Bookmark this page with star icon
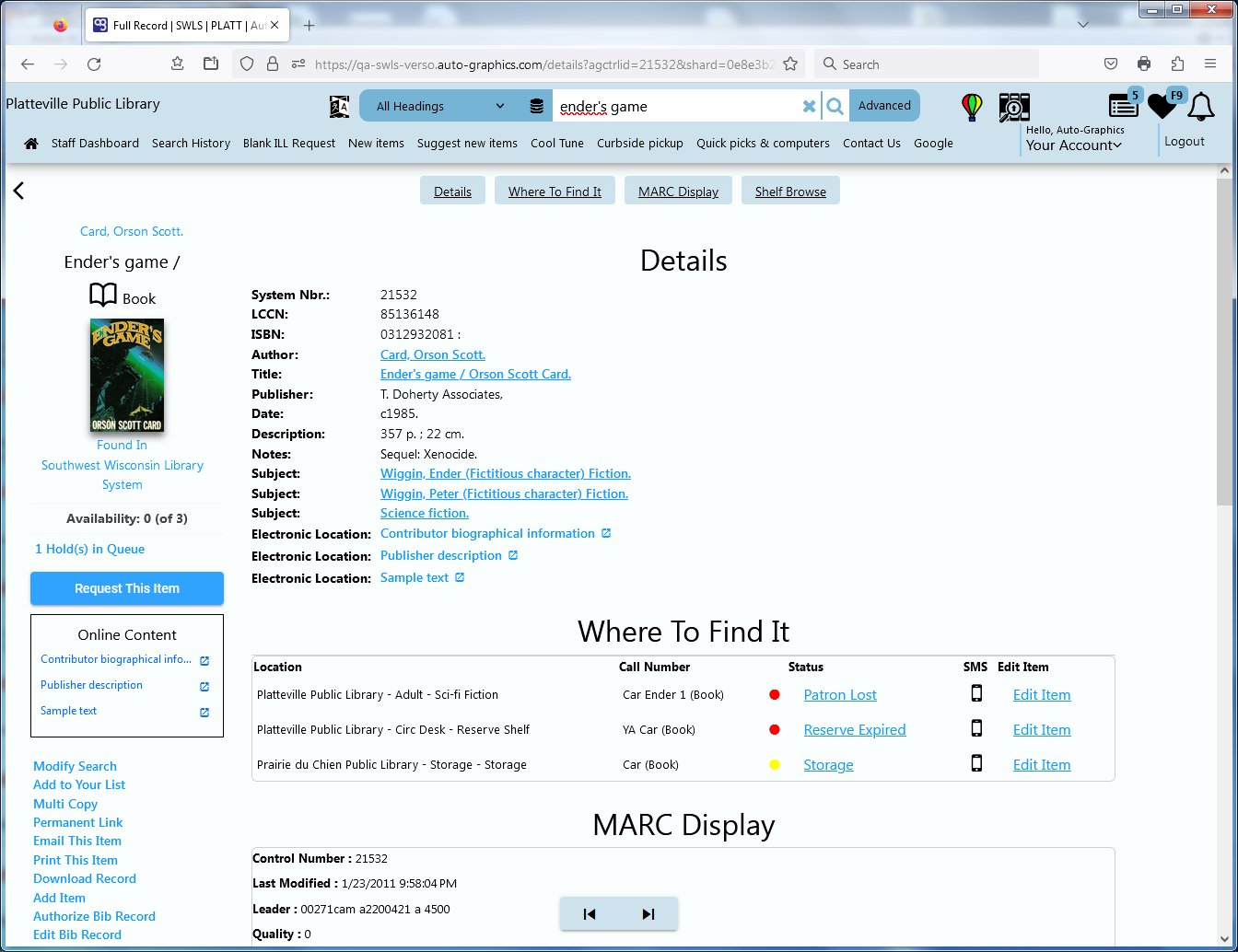Image resolution: width=1238 pixels, height=952 pixels. coord(789,64)
